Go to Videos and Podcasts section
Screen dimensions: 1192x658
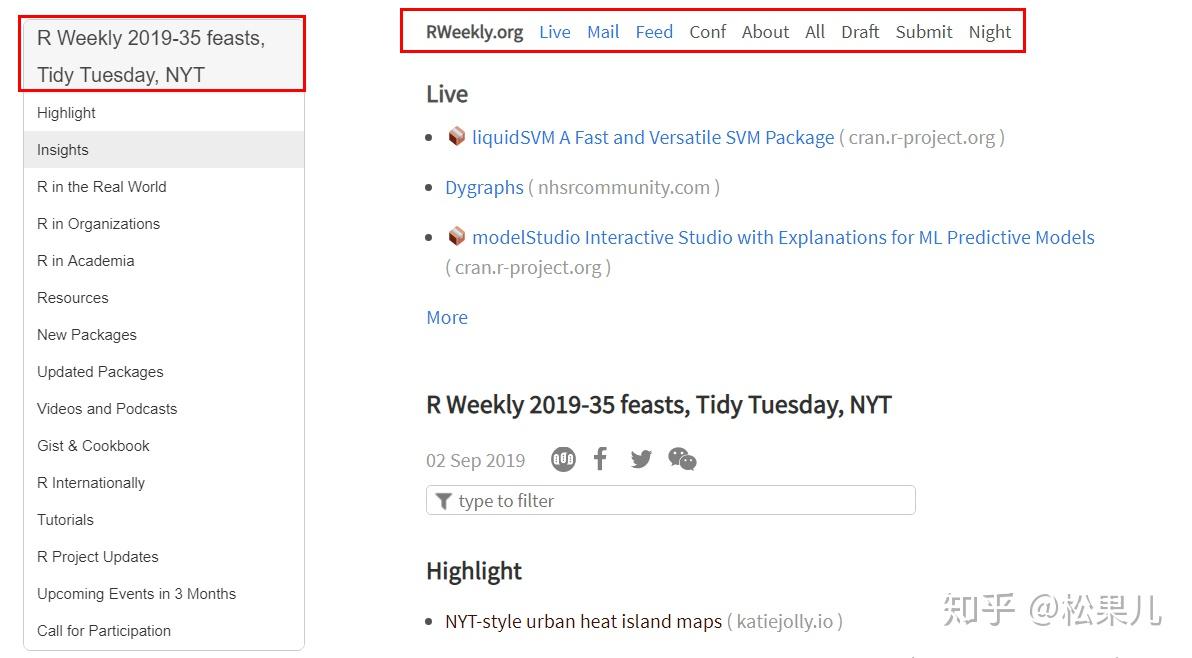pos(107,409)
